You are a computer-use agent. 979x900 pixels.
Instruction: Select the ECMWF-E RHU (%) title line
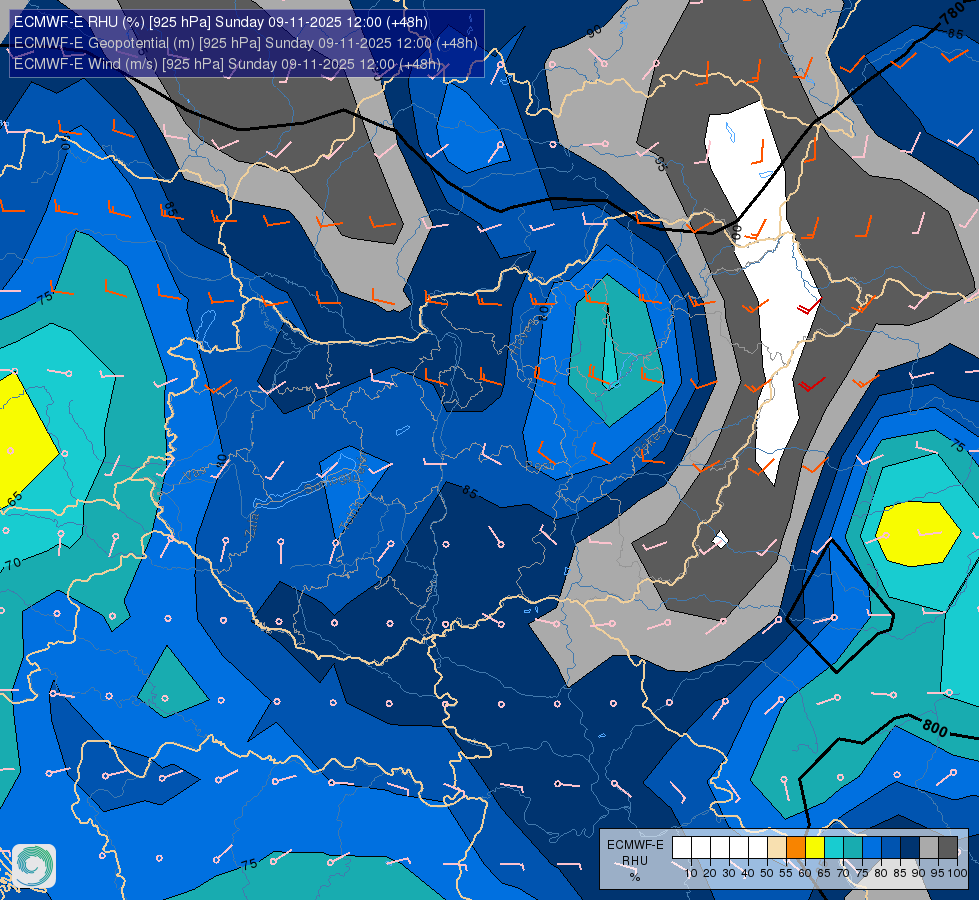pos(221,22)
